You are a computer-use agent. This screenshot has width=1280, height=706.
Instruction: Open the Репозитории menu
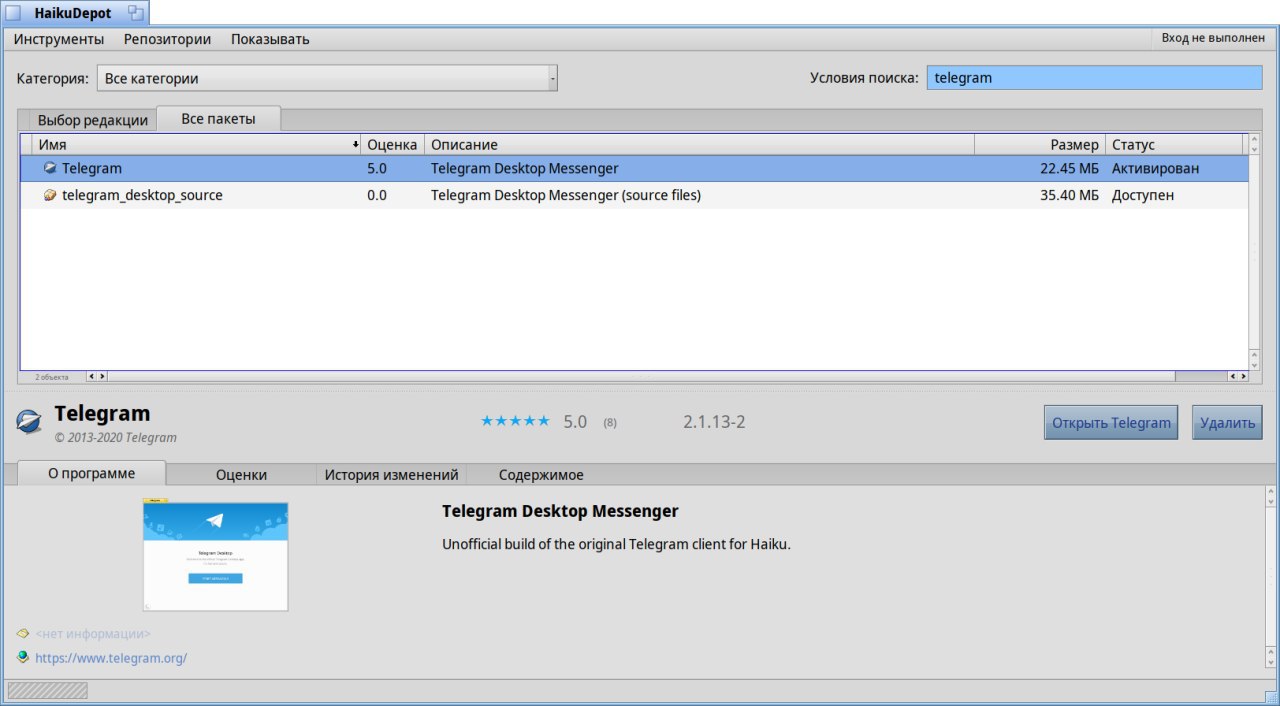[167, 39]
